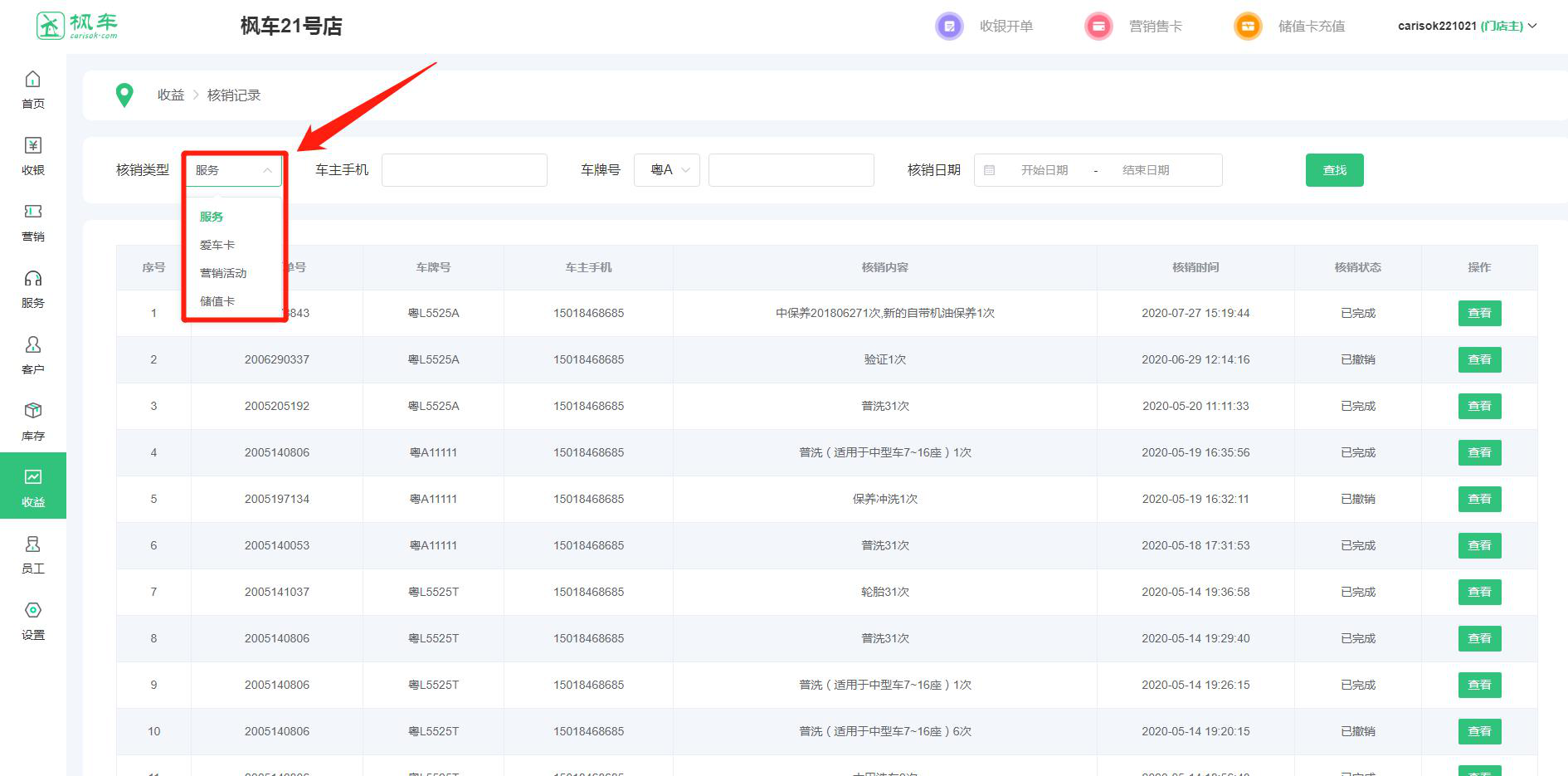Click 储值卡充值 label in top bar
This screenshot has height=776, width=1568.
(1312, 27)
